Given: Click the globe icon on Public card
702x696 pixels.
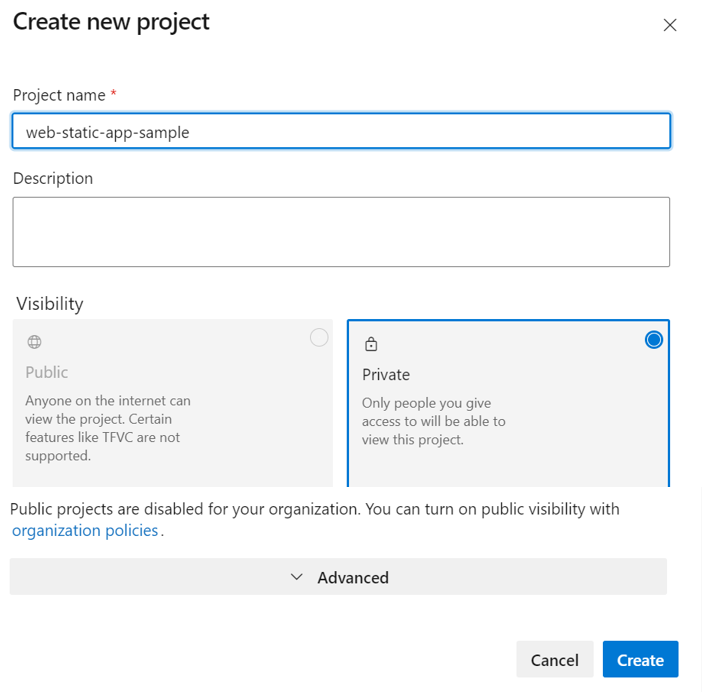Looking at the screenshot, I should click(x=34, y=342).
